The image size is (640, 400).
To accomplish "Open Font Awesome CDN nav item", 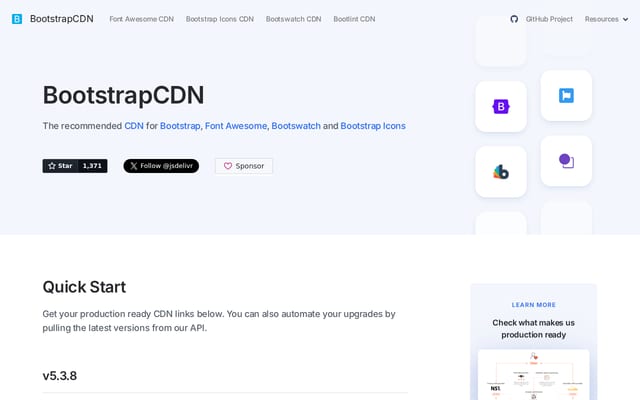I will [142, 19].
